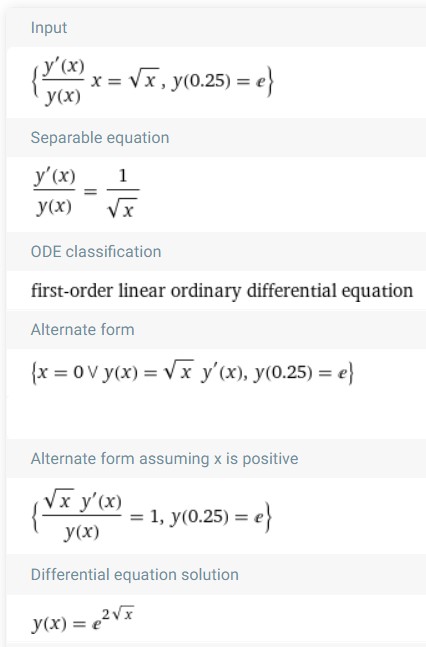Click the word "positive" in the heading
Image resolution: width=426 pixels, height=647 pixels.
[270, 459]
